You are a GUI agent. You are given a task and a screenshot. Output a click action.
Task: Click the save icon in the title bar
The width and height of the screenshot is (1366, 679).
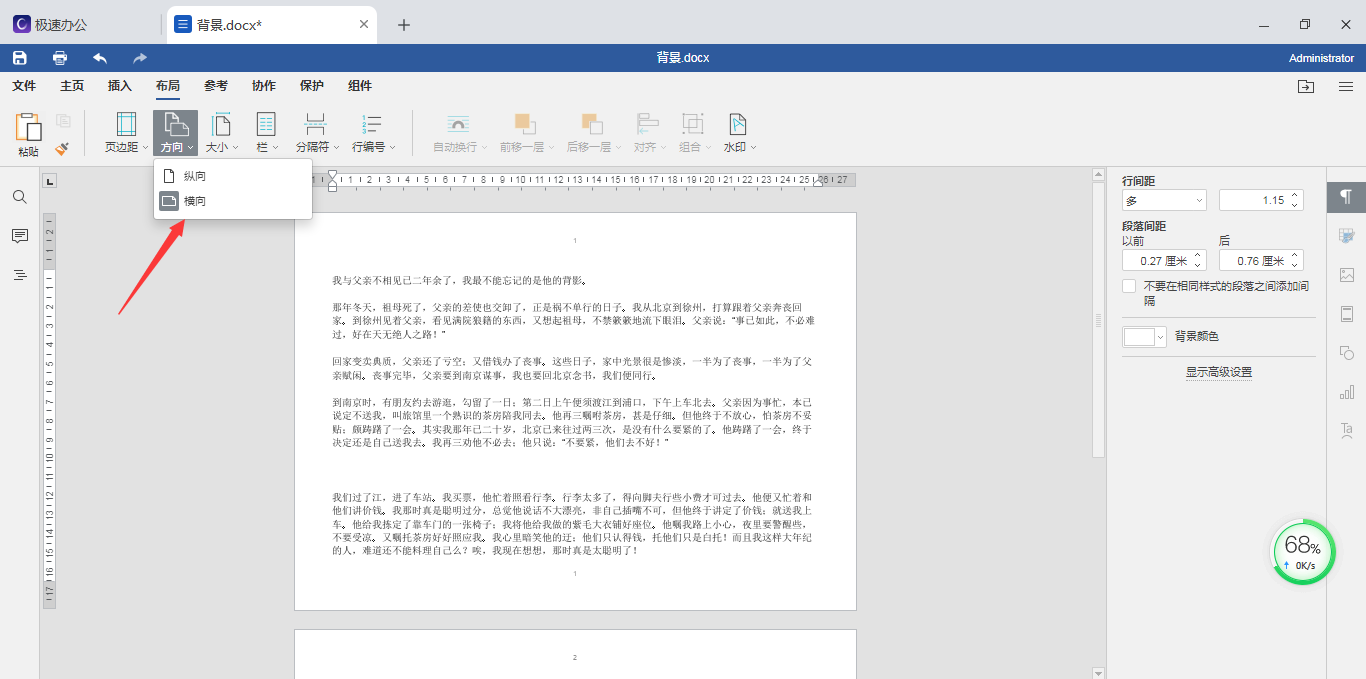(x=20, y=58)
